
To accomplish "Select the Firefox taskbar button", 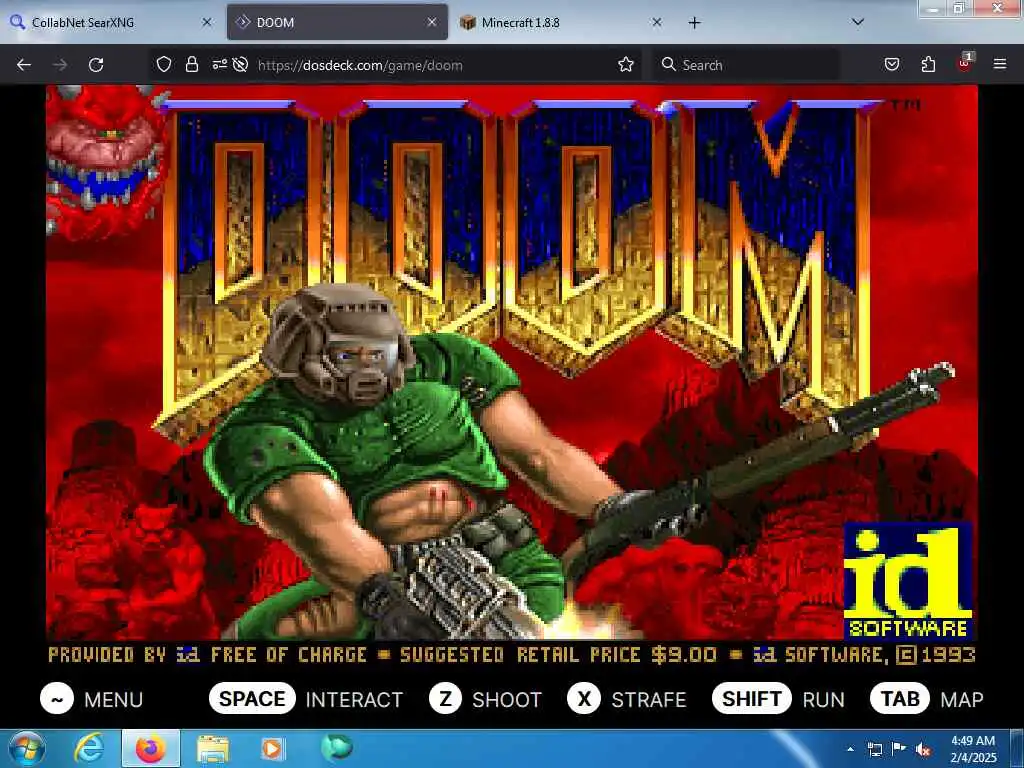I will (x=151, y=748).
